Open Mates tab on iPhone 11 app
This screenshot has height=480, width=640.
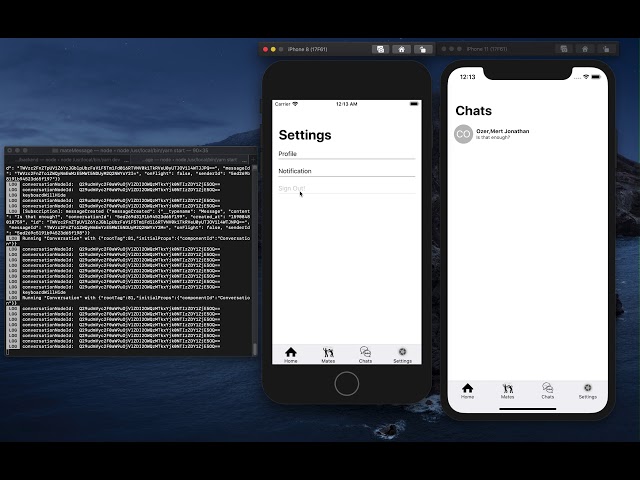coord(507,391)
